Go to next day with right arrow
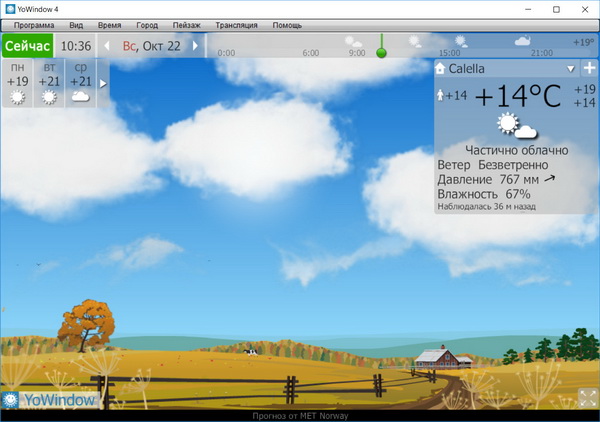 point(196,46)
